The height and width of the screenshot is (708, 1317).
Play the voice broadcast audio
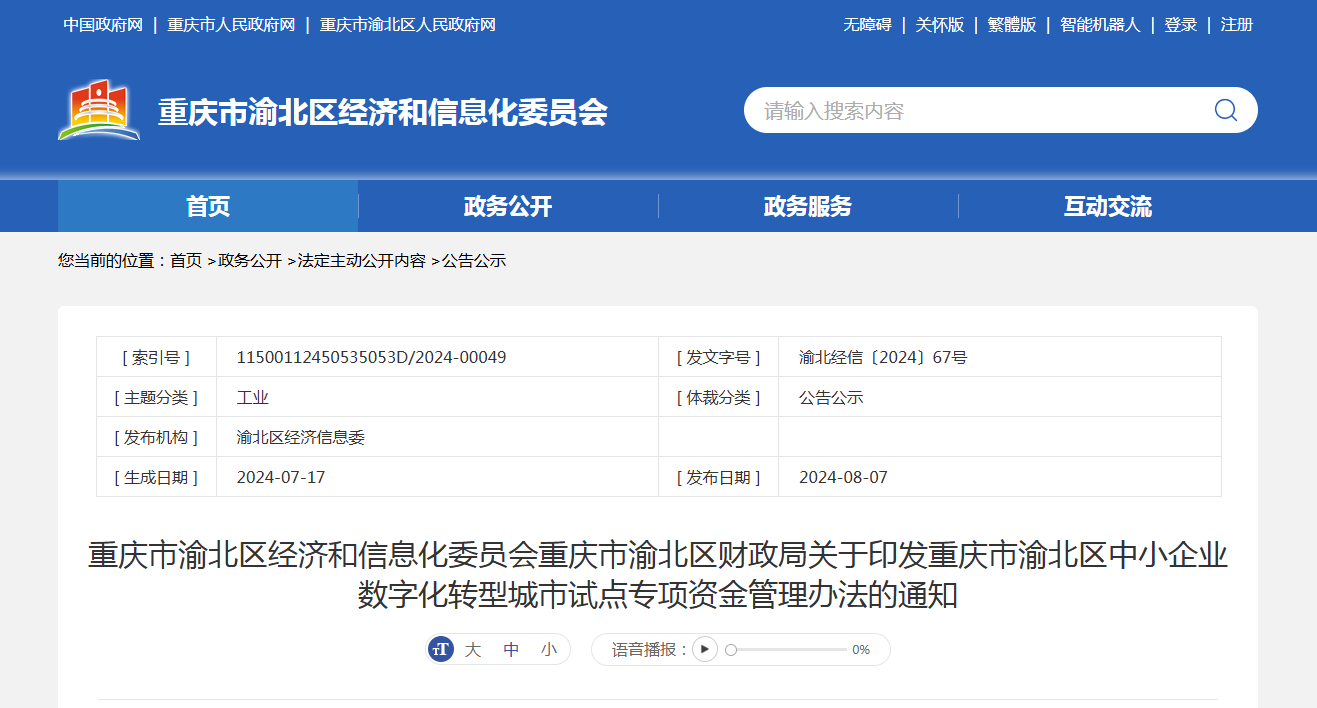[705, 650]
